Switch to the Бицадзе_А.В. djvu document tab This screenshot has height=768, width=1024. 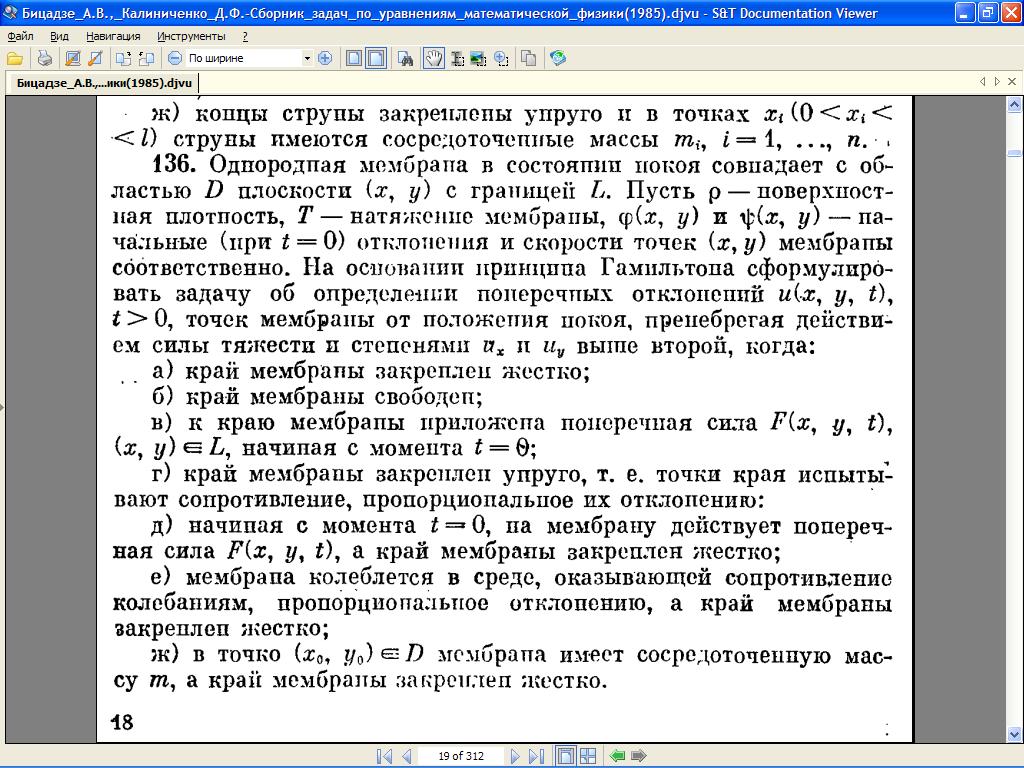pos(104,83)
